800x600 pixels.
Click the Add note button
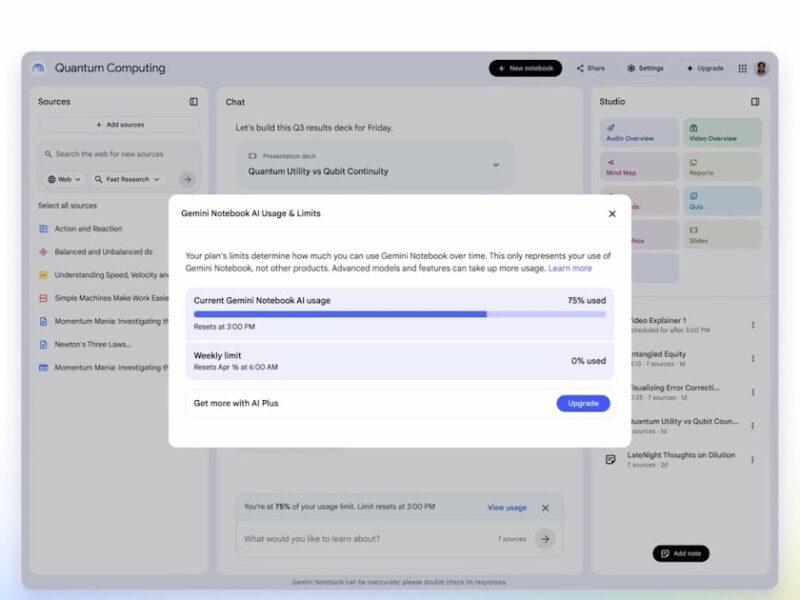point(681,554)
